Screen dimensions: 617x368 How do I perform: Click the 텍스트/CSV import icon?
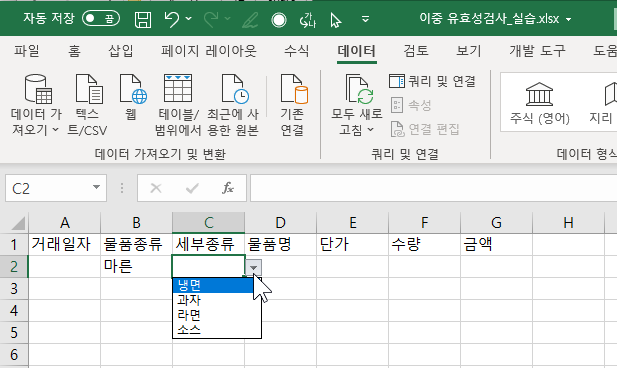(89, 89)
